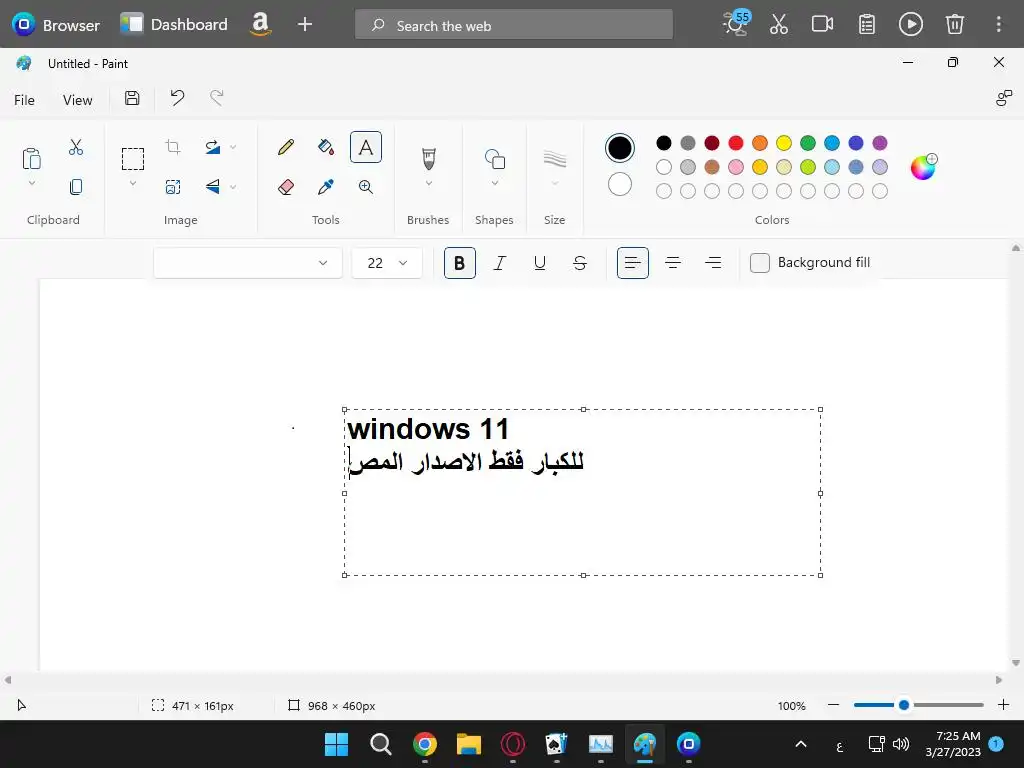Set text alignment to center
This screenshot has height=768, width=1024.
click(673, 263)
